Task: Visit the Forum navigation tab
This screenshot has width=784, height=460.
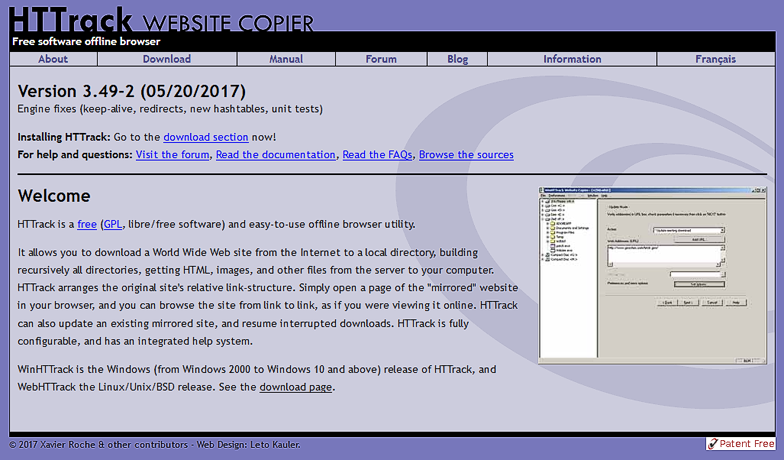Action: coord(381,59)
